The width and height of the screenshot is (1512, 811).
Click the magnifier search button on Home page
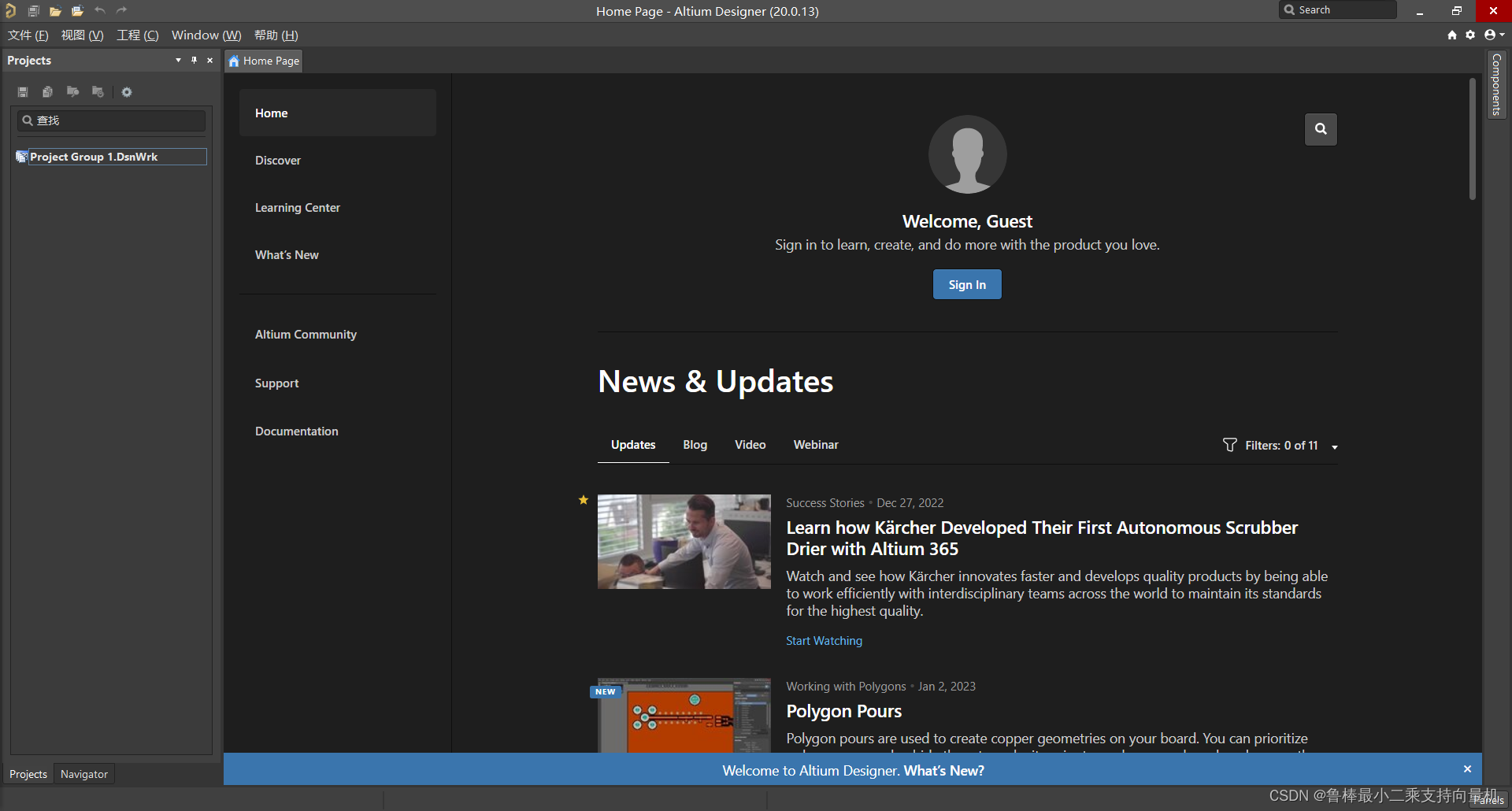click(x=1321, y=129)
